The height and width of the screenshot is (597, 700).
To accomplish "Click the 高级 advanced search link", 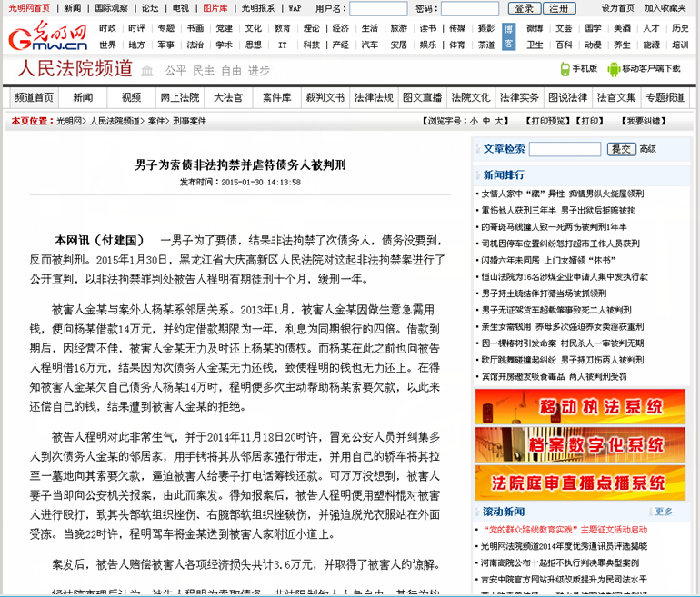I will (647, 149).
